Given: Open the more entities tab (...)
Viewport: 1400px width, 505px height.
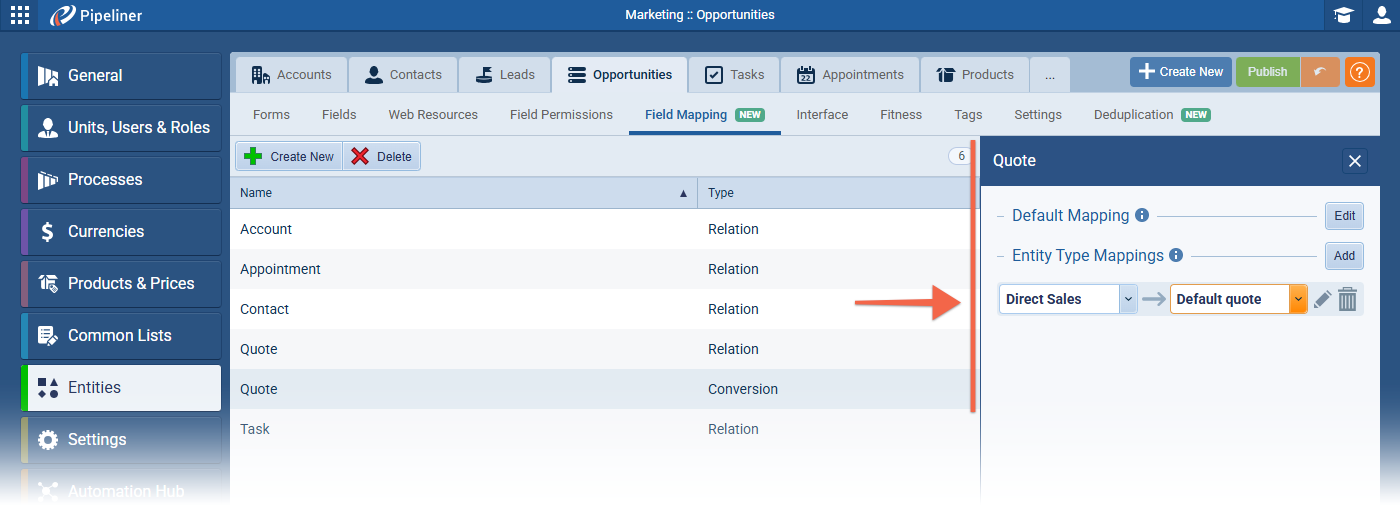Looking at the screenshot, I should click(1048, 75).
